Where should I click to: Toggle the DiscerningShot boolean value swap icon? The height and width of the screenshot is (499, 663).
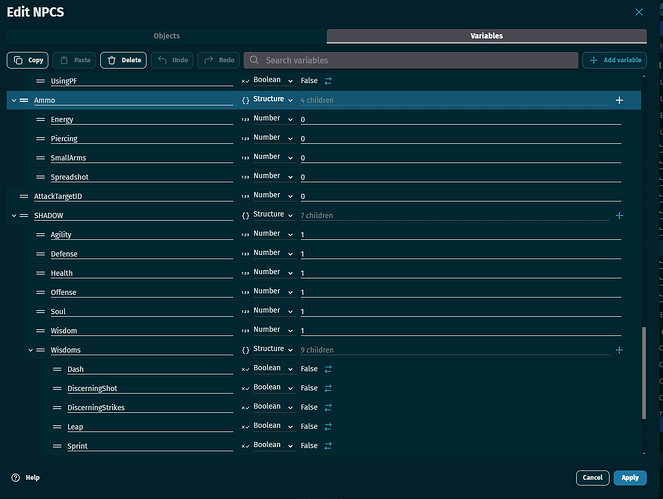pos(328,388)
